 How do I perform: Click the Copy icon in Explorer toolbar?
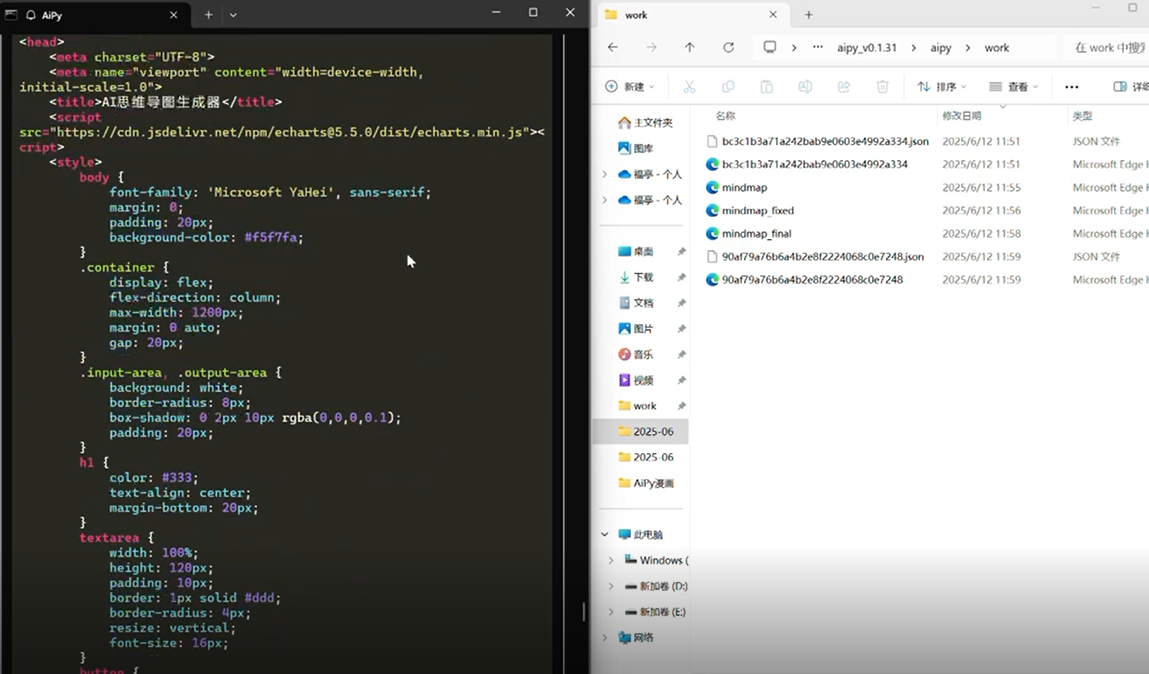(x=728, y=86)
